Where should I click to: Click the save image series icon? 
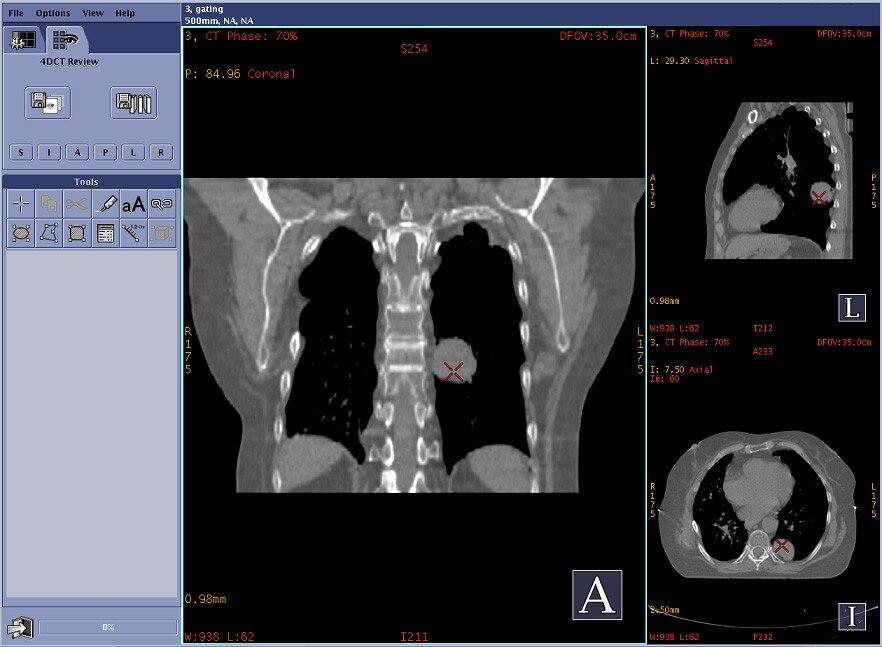133,103
